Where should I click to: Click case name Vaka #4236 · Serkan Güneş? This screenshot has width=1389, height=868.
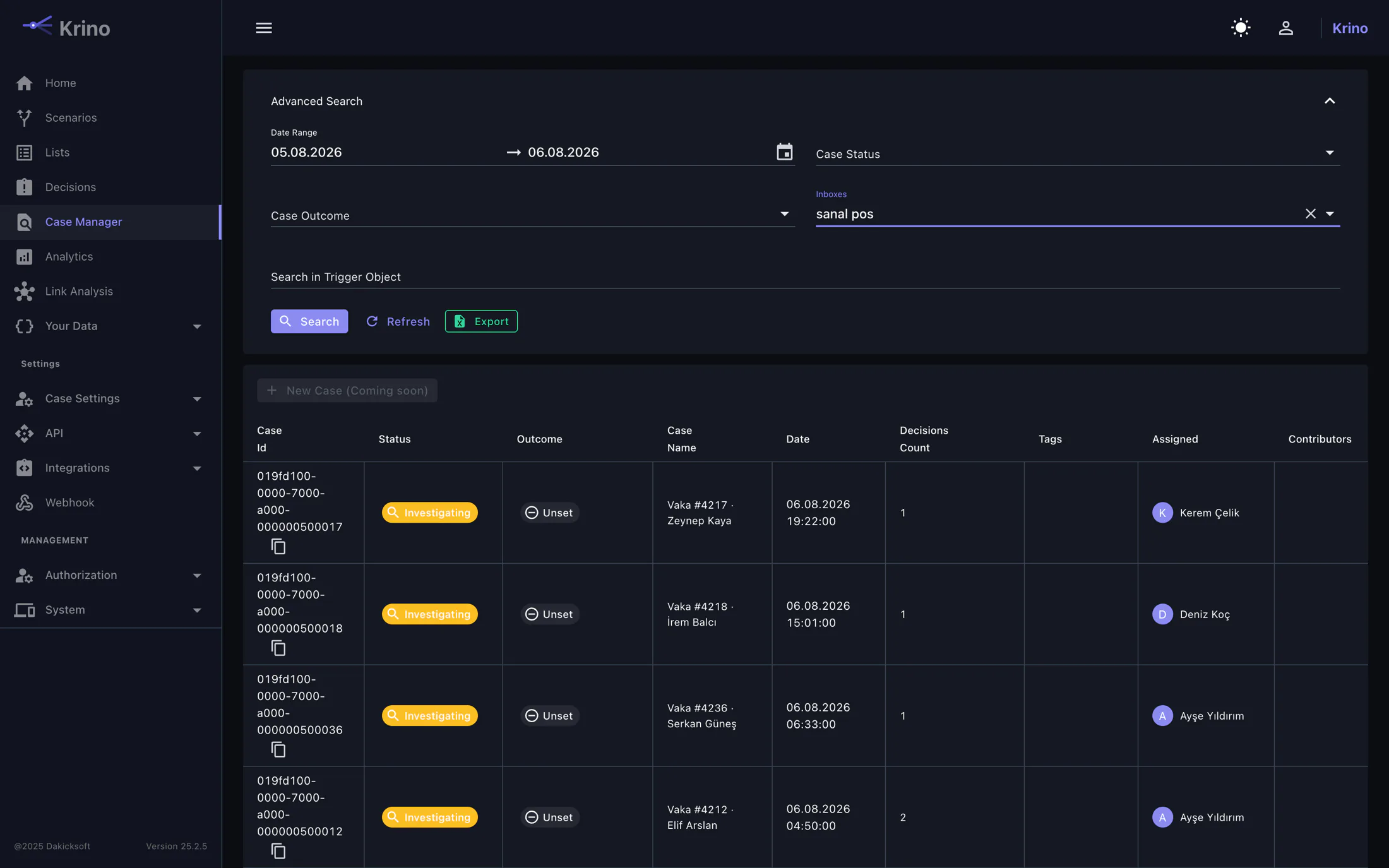click(701, 716)
